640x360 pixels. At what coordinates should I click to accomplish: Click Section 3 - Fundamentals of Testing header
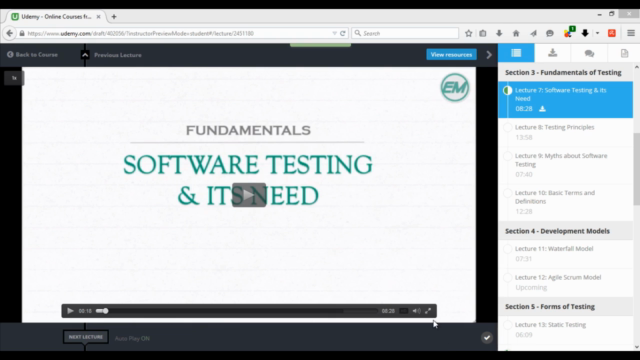[565, 72]
